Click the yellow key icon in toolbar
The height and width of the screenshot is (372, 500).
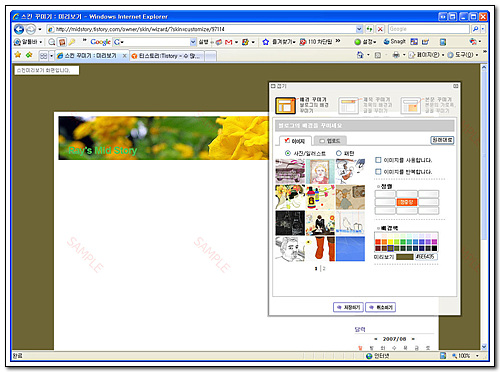(72, 42)
